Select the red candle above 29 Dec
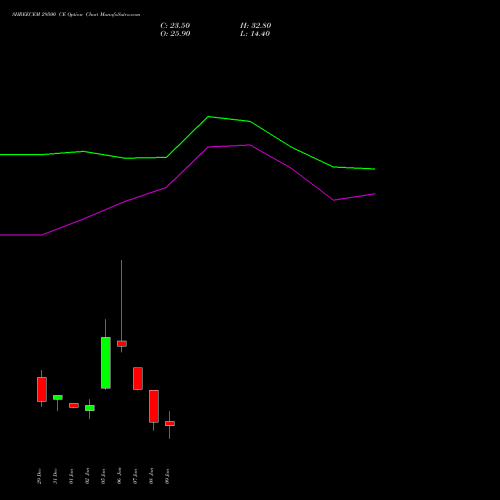The width and height of the screenshot is (500, 500). [42, 389]
